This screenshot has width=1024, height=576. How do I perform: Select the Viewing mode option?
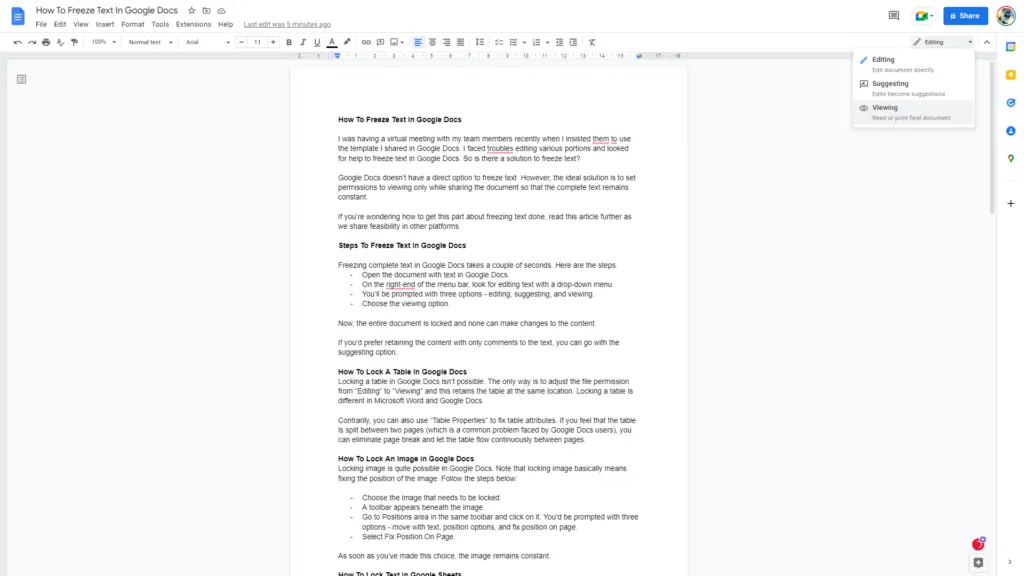[x=914, y=112]
